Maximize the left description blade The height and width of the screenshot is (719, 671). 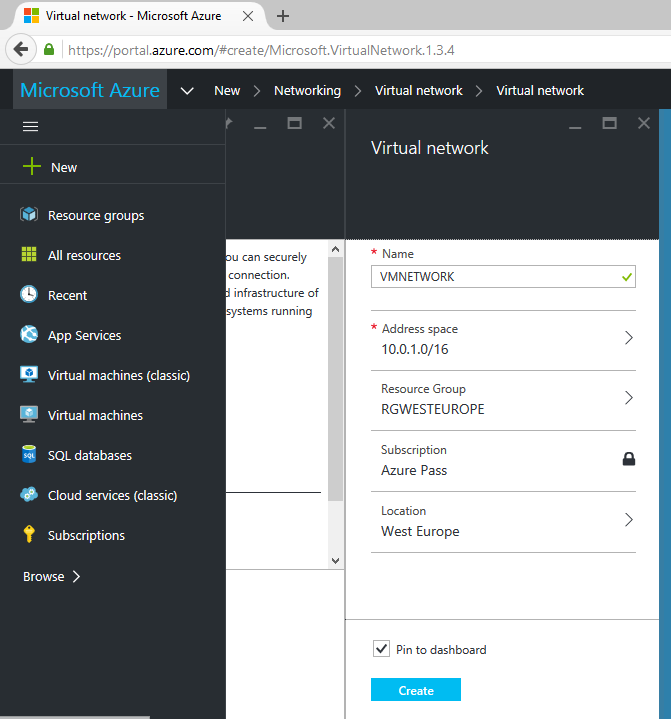pyautogui.click(x=294, y=123)
